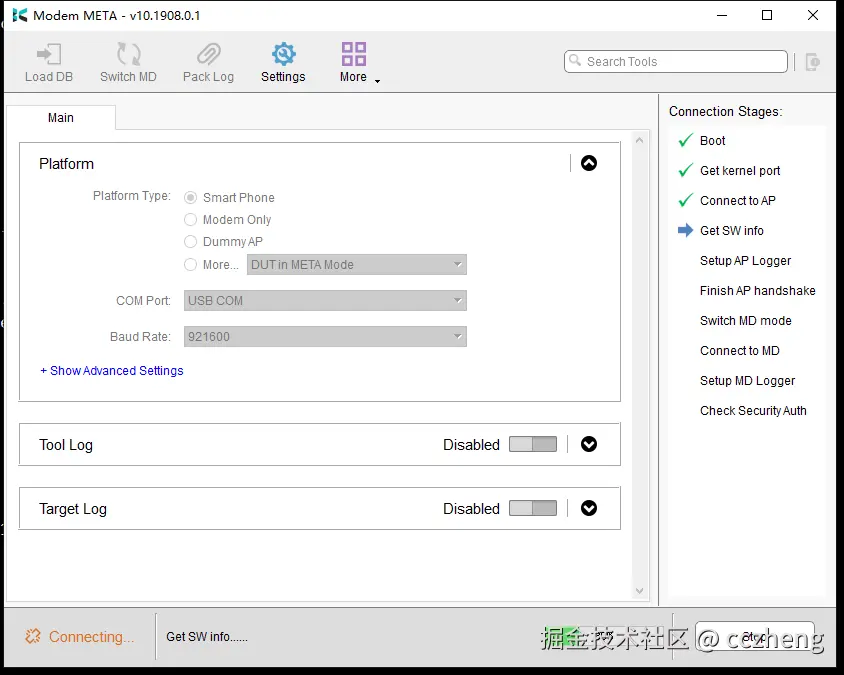Click the Disabled label of Tool Log

[472, 445]
